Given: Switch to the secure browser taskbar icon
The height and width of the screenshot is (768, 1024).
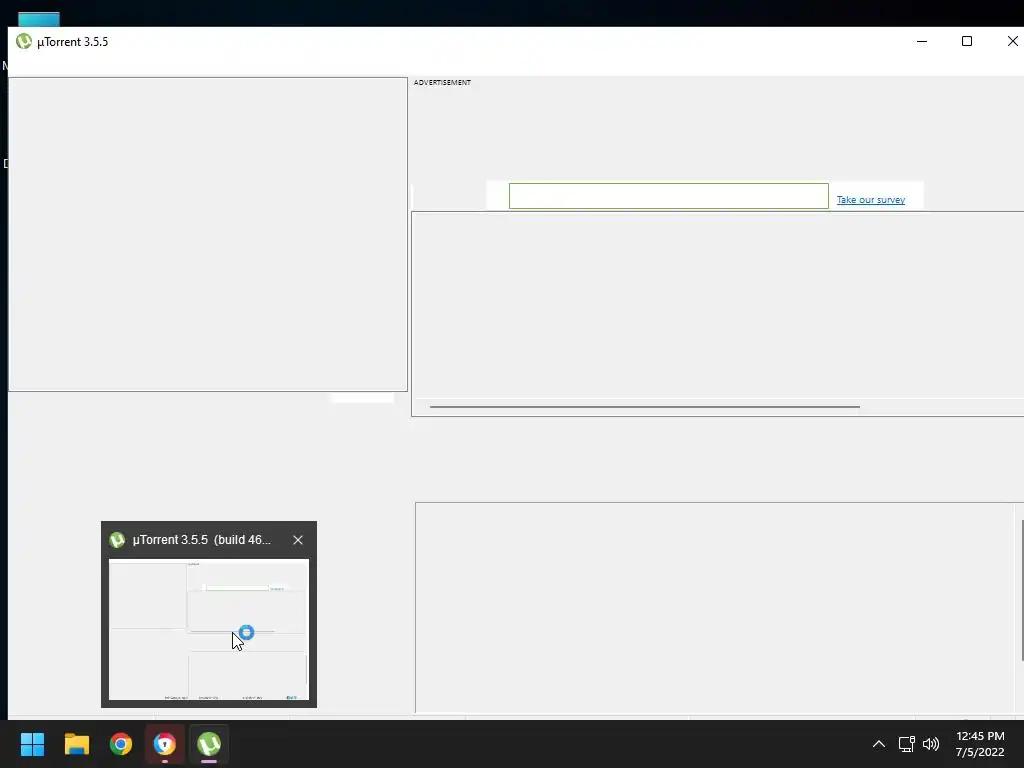Looking at the screenshot, I should point(165,744).
